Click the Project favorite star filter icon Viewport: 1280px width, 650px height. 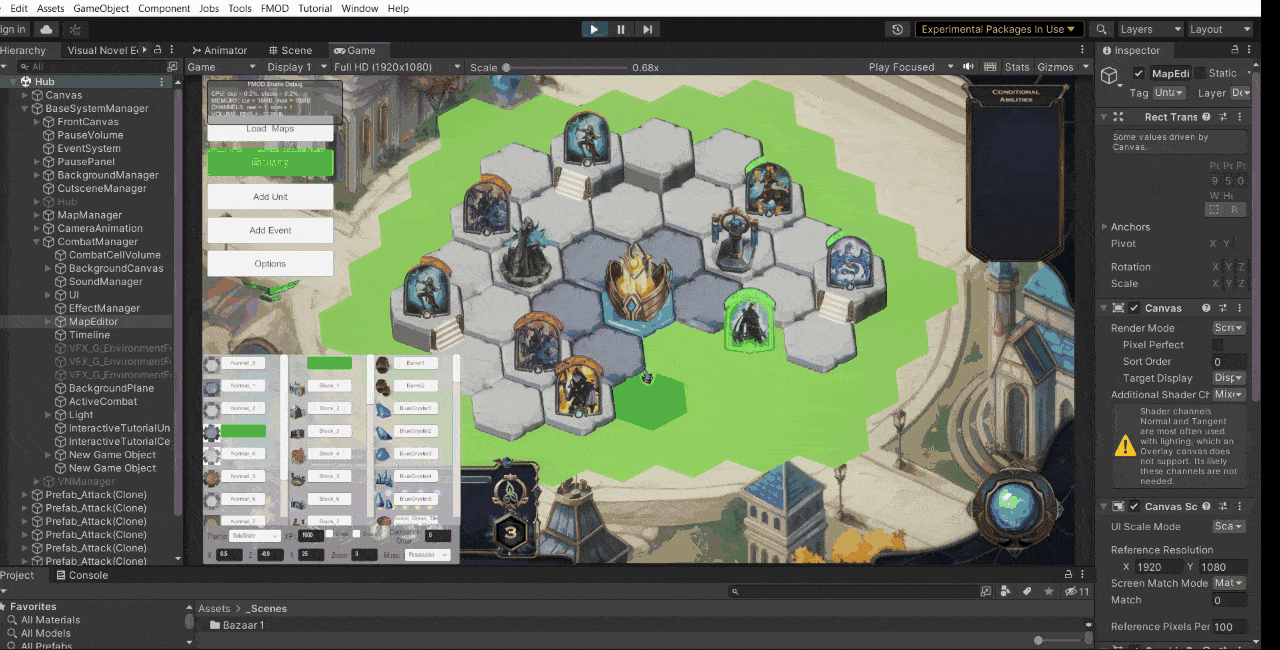click(1049, 591)
